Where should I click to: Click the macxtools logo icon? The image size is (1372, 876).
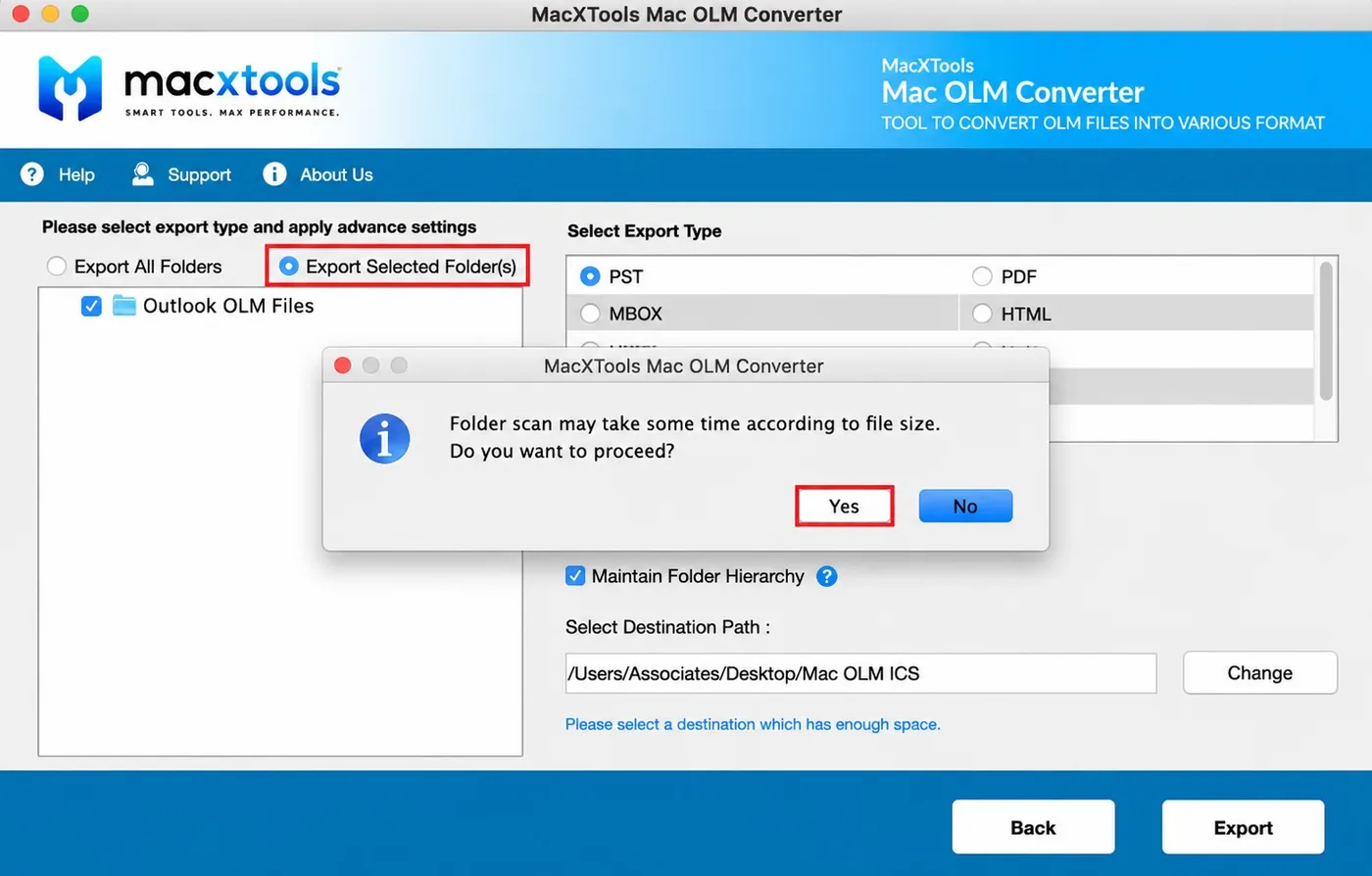click(70, 88)
